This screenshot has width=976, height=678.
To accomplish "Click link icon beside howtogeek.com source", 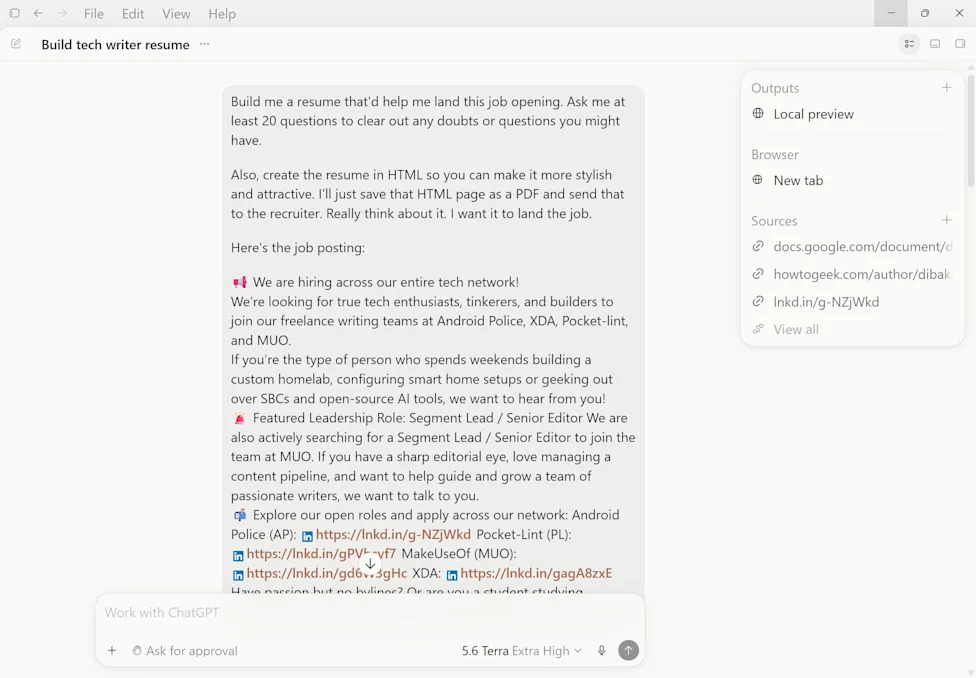I will pyautogui.click(x=758, y=274).
